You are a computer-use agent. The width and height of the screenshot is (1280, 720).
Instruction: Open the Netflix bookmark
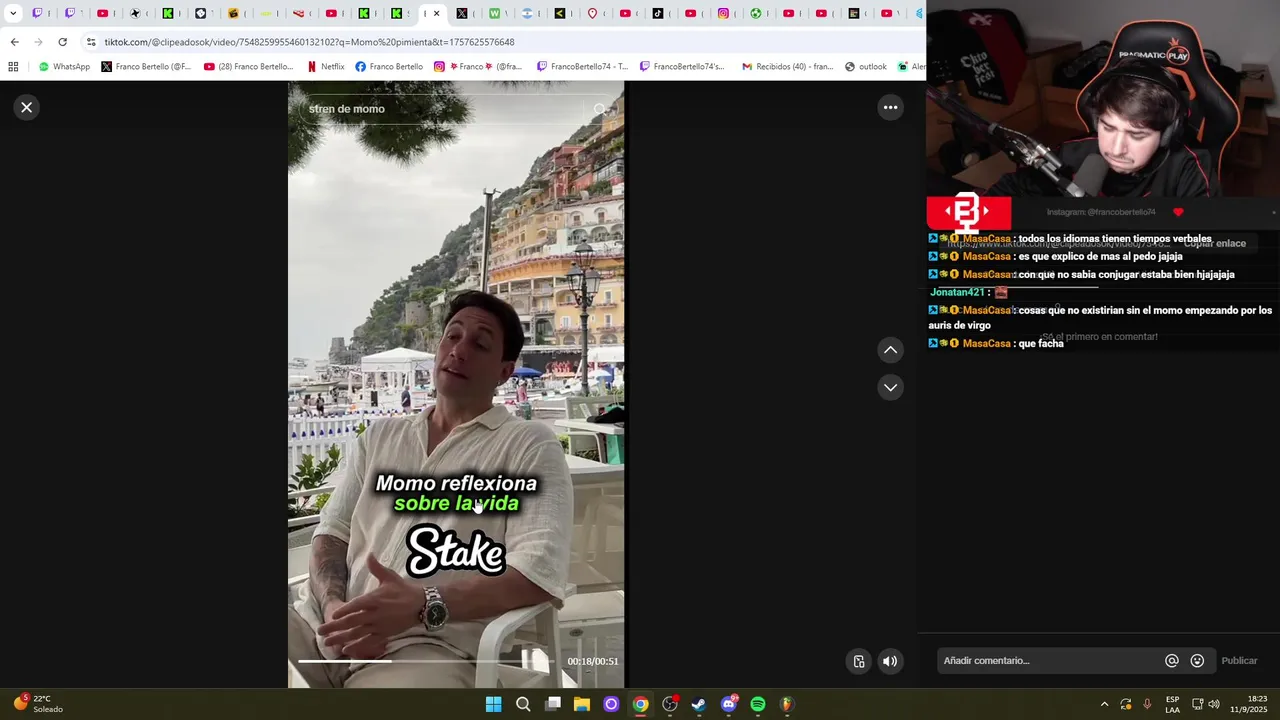click(x=326, y=67)
